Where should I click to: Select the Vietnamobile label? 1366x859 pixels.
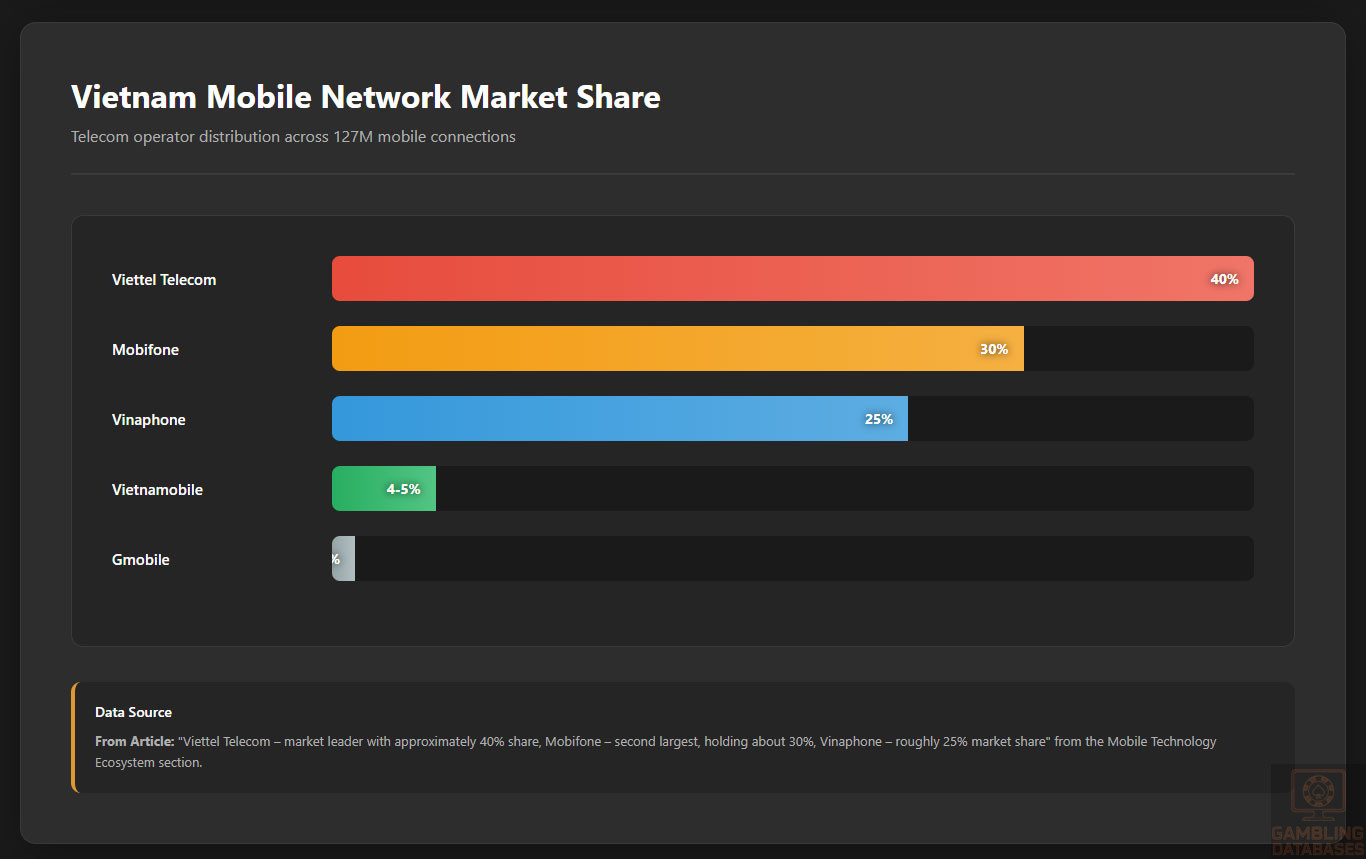point(157,490)
